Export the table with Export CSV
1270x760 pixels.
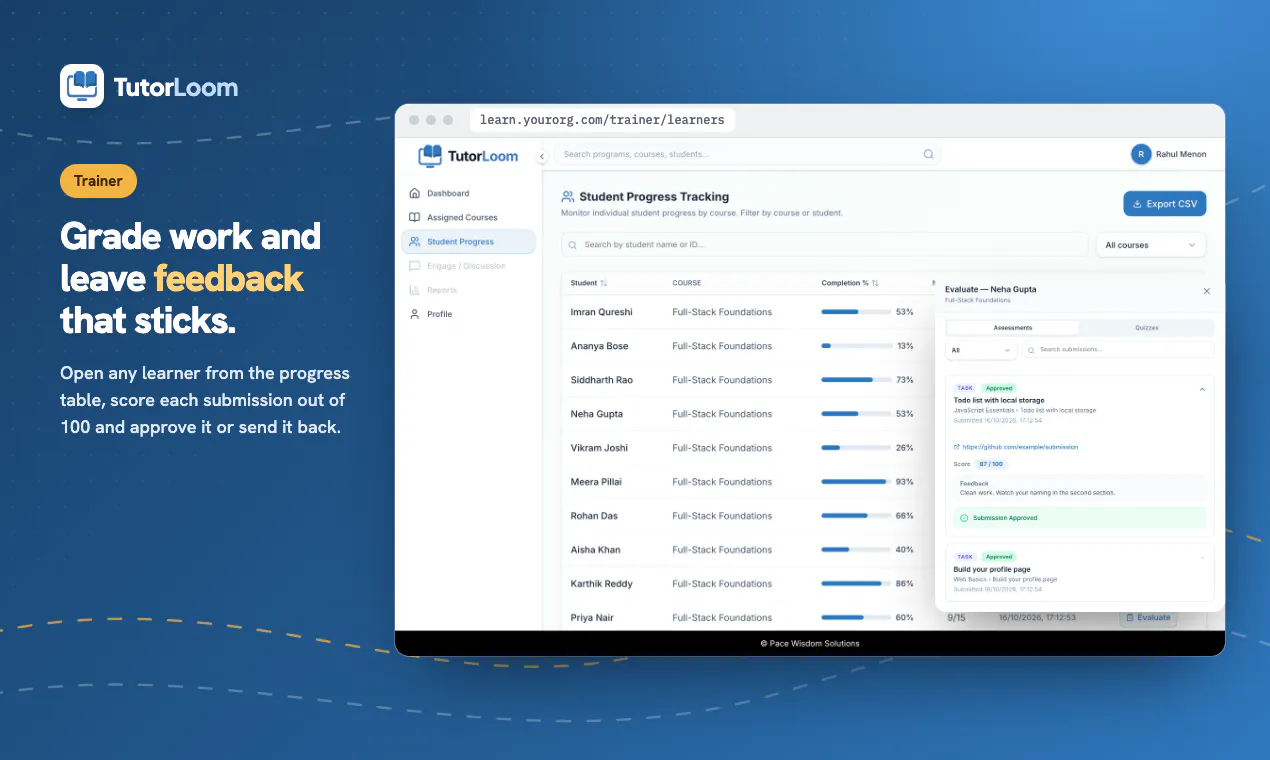[x=1165, y=204]
